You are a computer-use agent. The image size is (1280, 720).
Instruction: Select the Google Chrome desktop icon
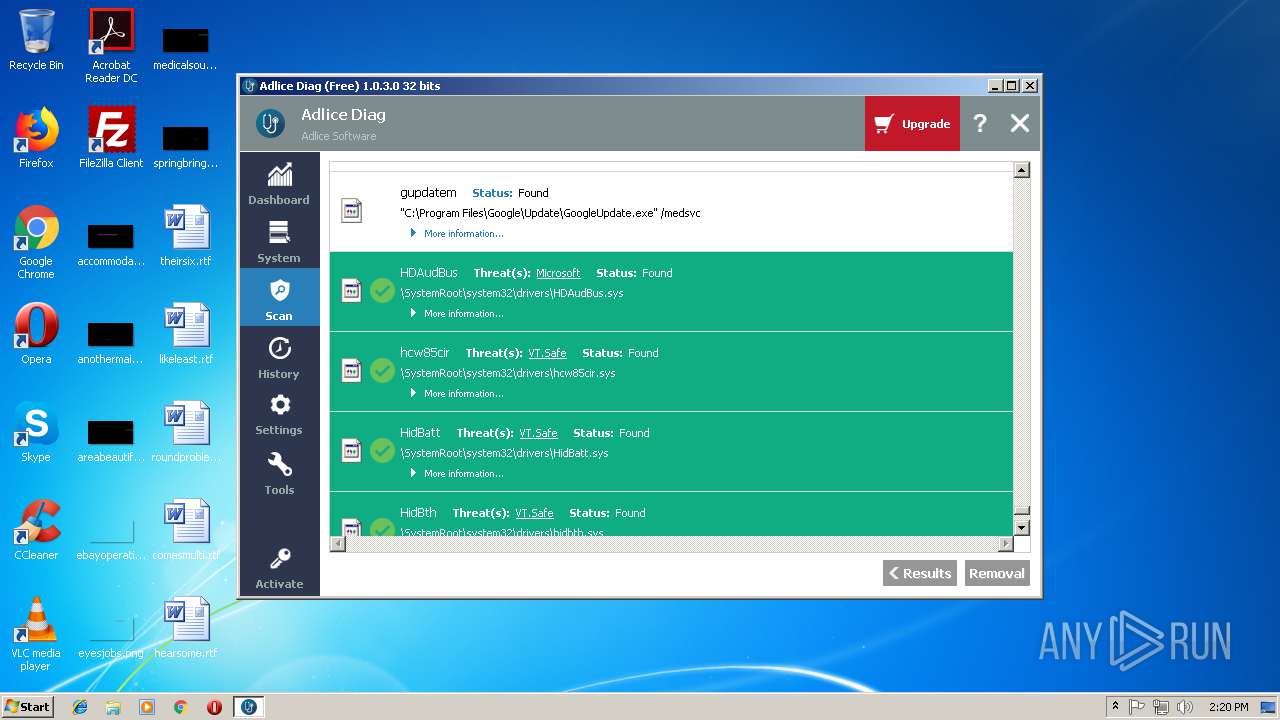[x=36, y=242]
